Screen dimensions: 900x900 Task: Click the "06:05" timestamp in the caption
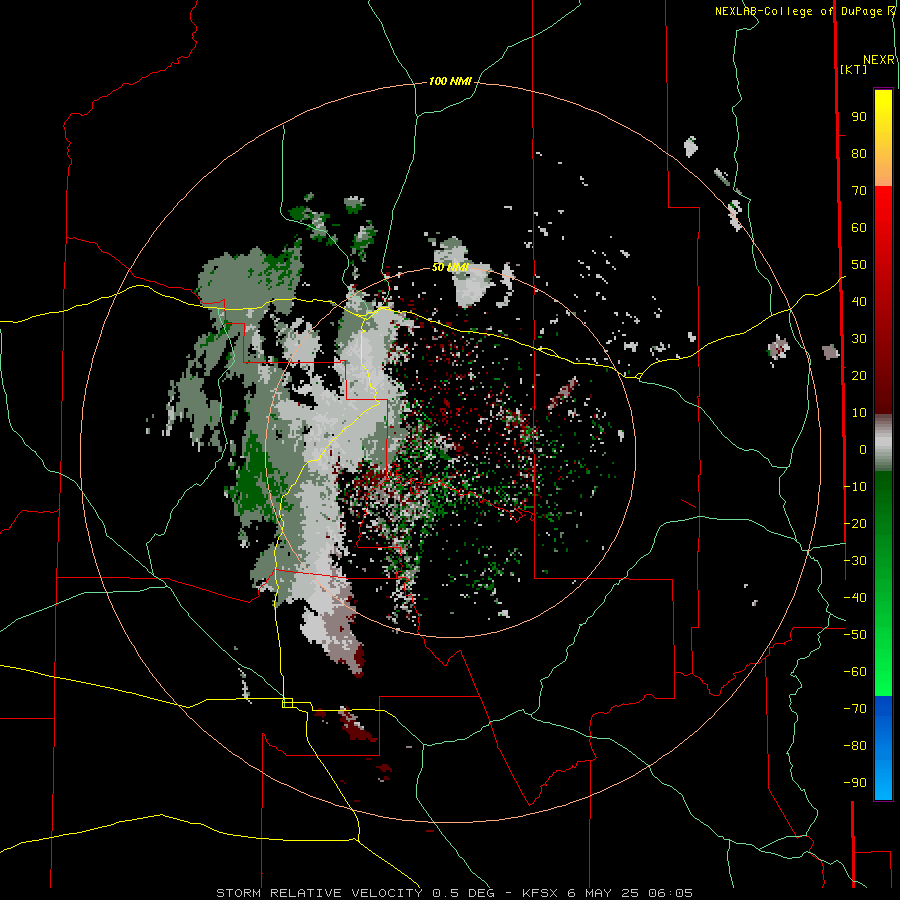[671, 893]
